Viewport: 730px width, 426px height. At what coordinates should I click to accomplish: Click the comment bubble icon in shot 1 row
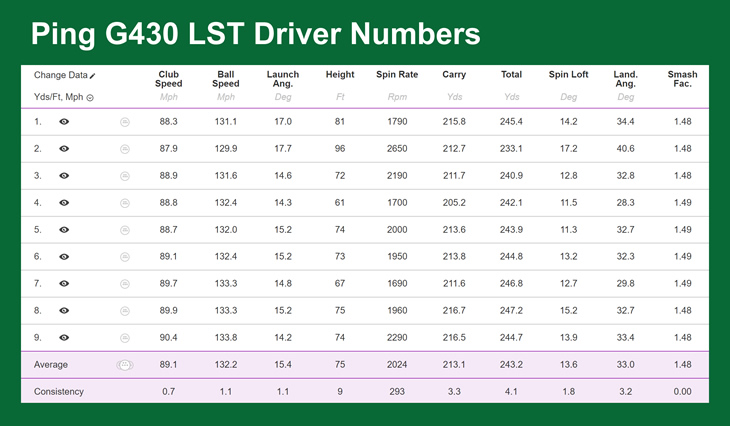[x=125, y=122]
